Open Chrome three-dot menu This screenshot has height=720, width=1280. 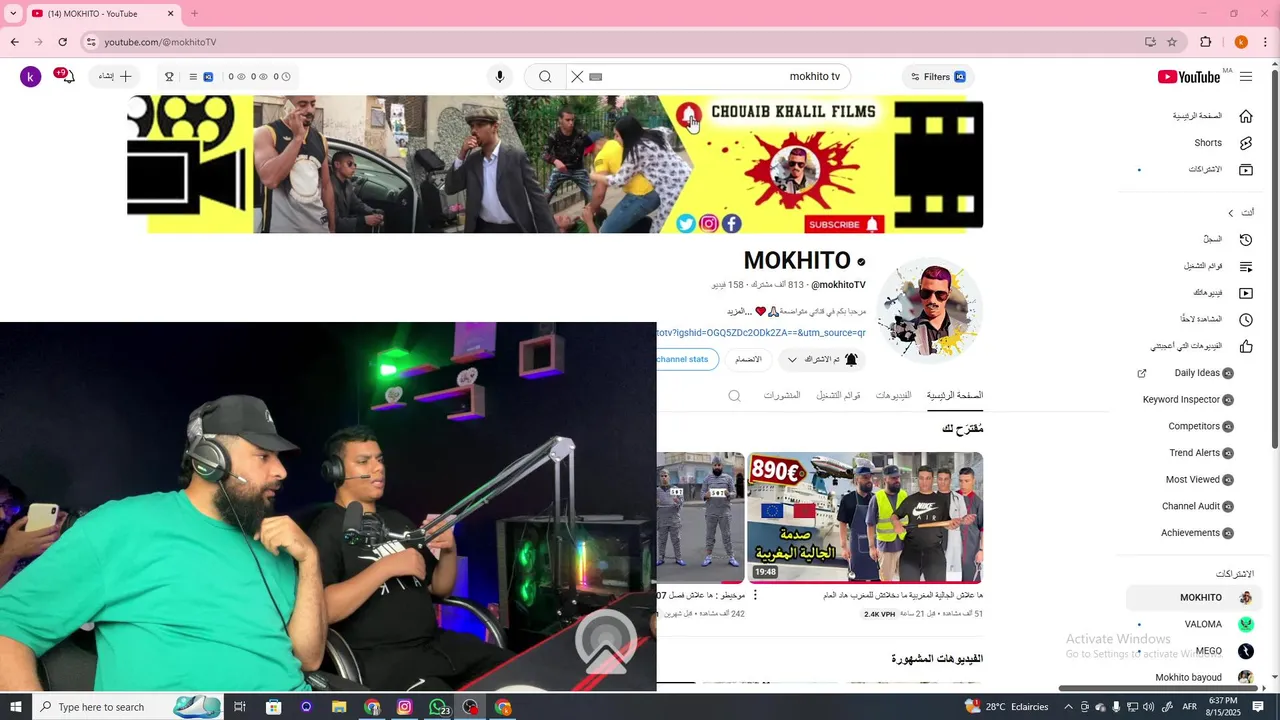tap(1266, 42)
